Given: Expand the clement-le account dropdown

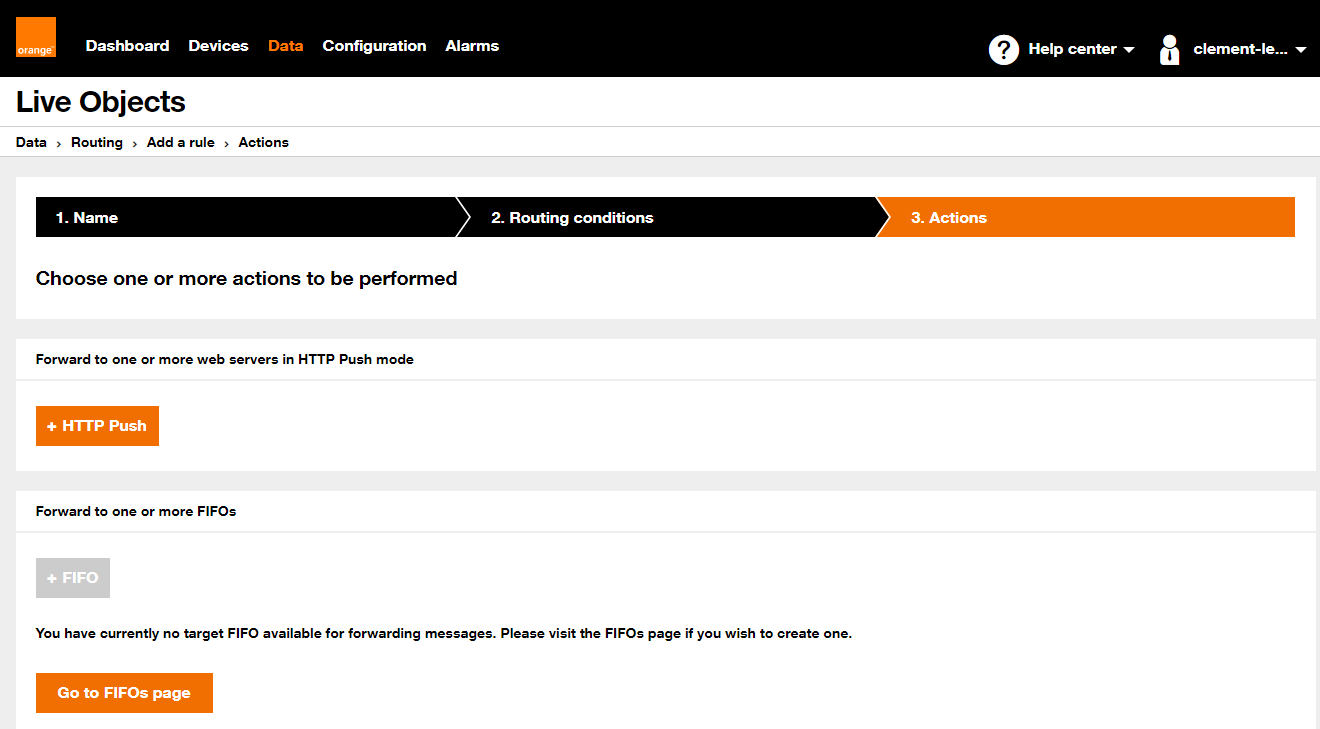Looking at the screenshot, I should point(1301,48).
